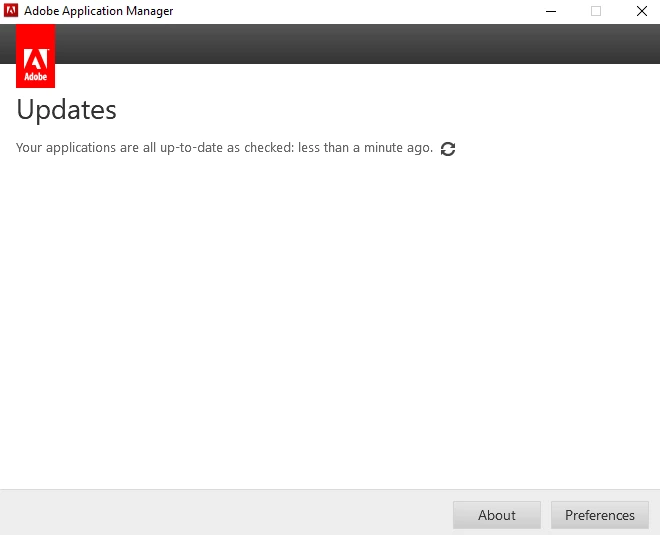Close the Adobe Application Manager window
Image resolution: width=660 pixels, height=535 pixels.
point(641,11)
